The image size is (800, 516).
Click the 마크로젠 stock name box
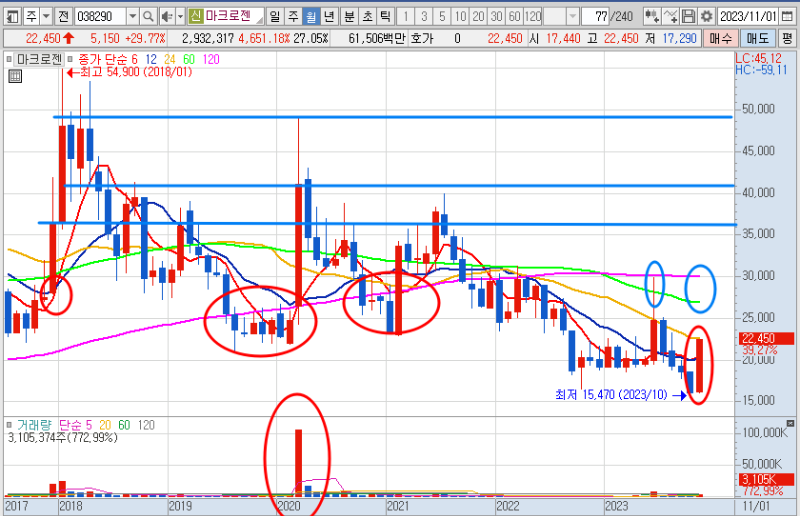point(234,16)
